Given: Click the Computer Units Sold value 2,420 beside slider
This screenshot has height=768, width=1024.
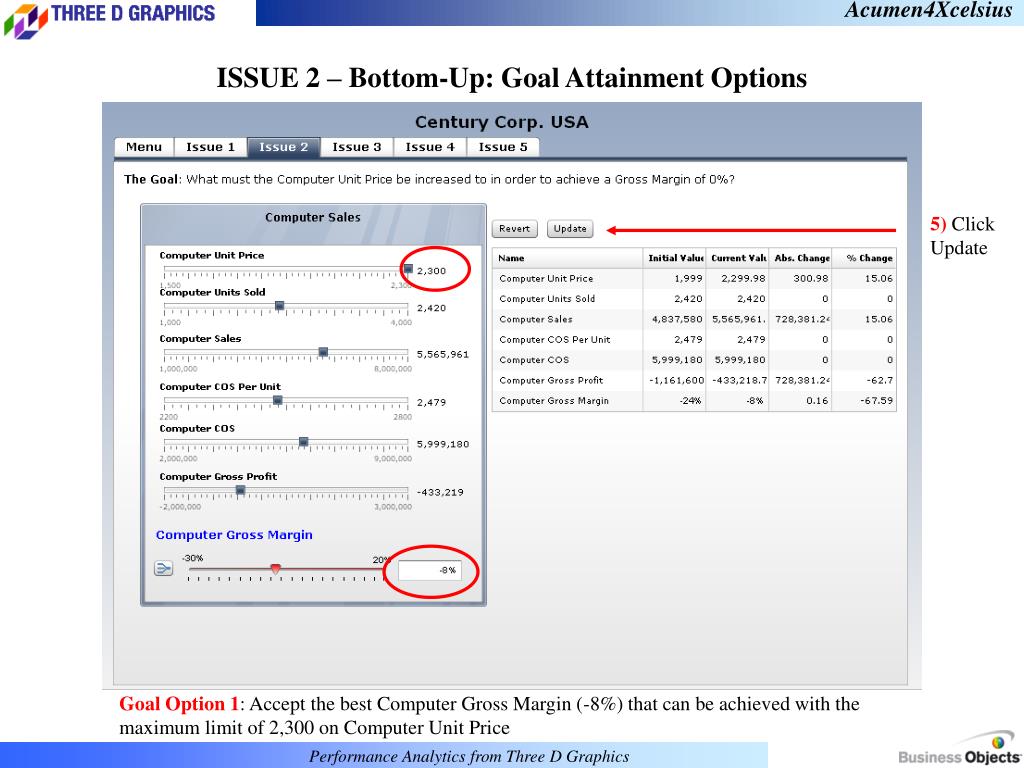Looking at the screenshot, I should pos(431,308).
